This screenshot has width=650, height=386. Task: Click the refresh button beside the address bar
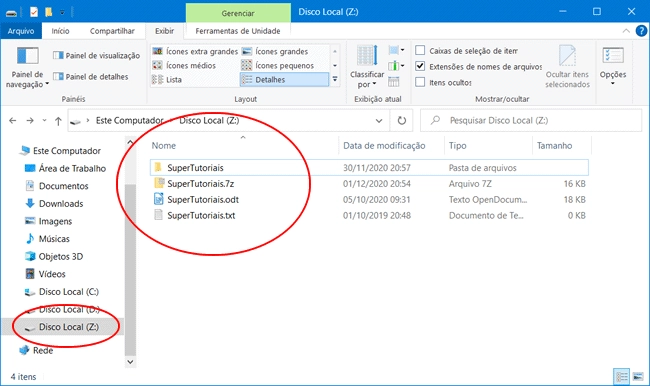coord(401,121)
